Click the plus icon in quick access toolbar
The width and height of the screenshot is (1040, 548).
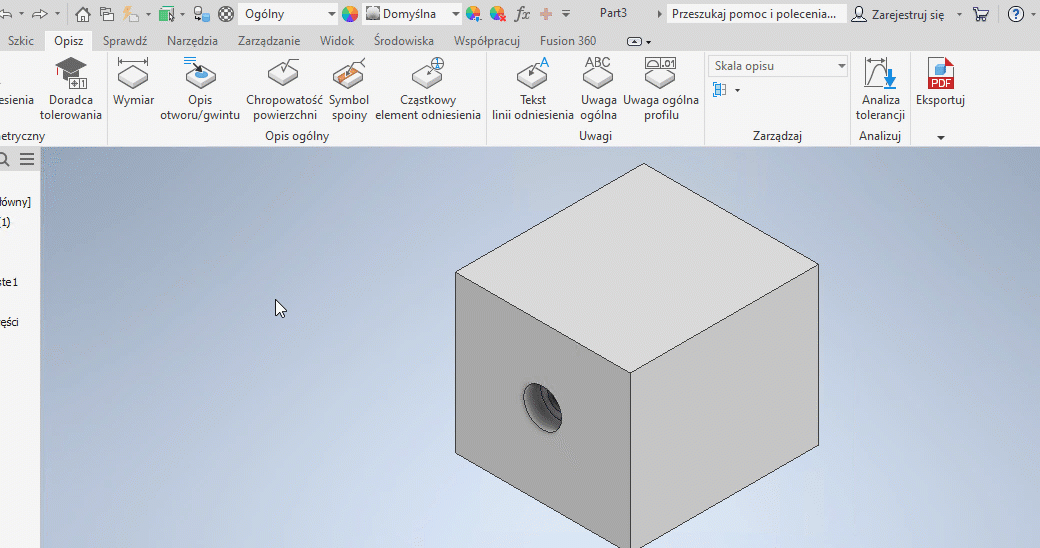(546, 13)
